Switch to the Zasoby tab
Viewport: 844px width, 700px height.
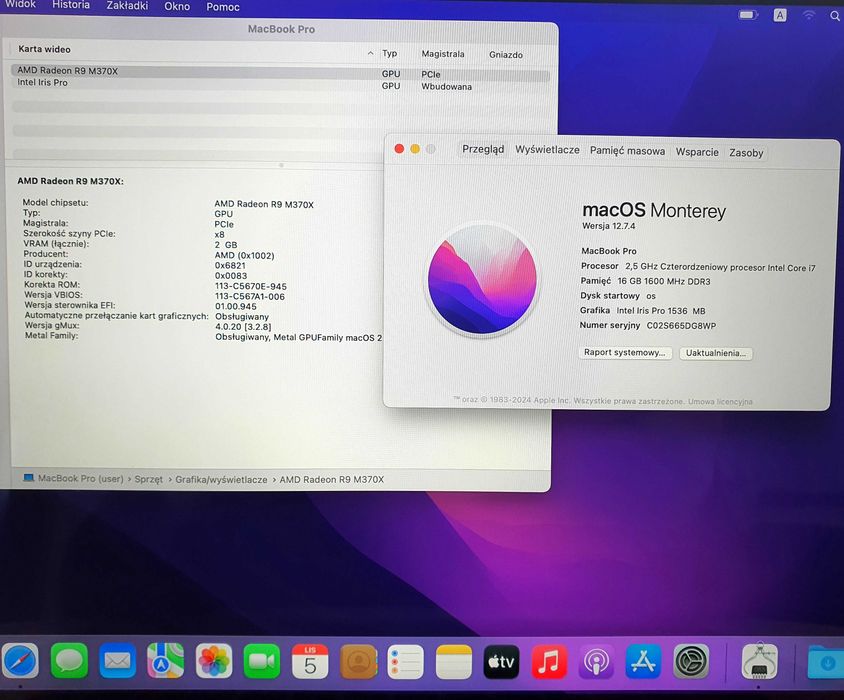coord(746,153)
